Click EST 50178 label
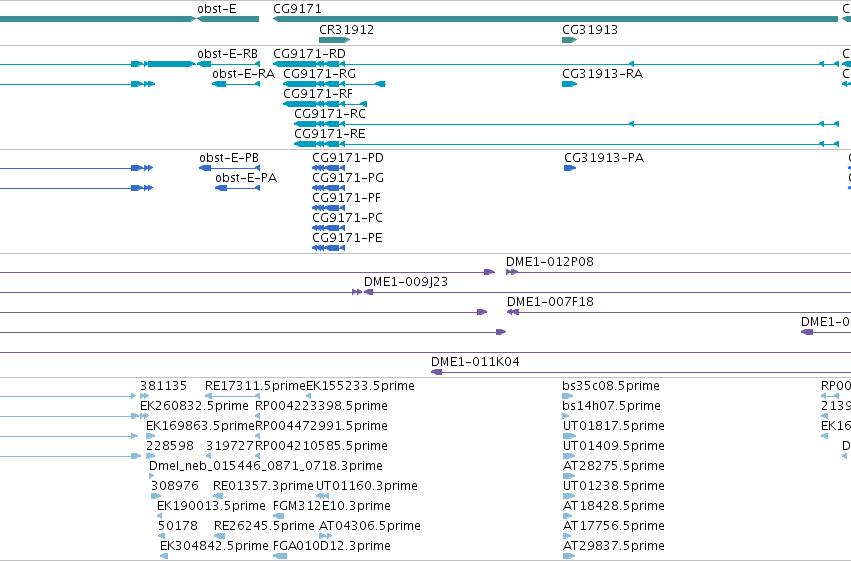This screenshot has height=561, width=851. [x=178, y=526]
